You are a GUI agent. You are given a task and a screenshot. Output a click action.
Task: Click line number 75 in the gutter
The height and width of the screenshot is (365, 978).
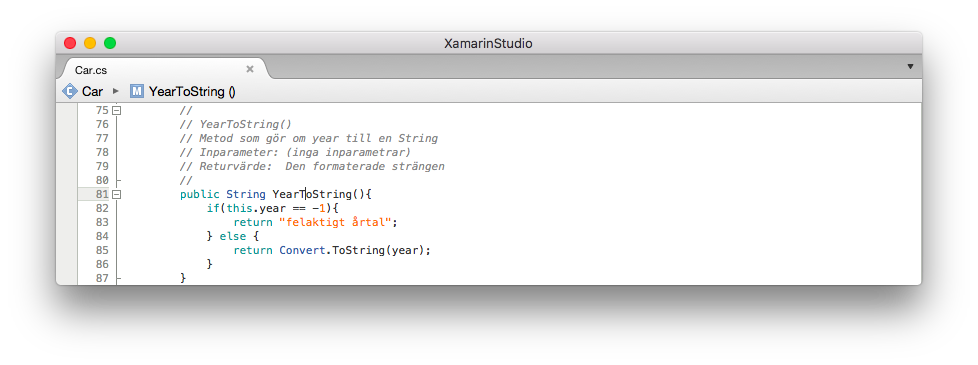point(102,110)
